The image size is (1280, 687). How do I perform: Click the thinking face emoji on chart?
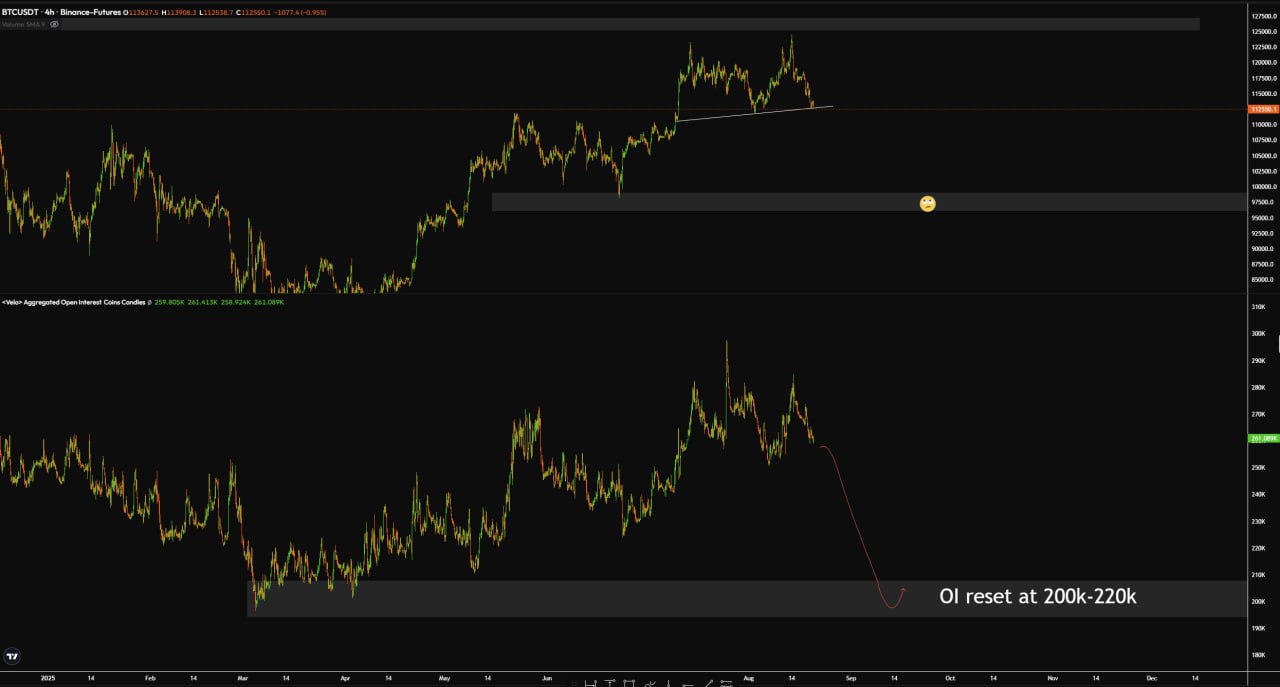click(927, 204)
